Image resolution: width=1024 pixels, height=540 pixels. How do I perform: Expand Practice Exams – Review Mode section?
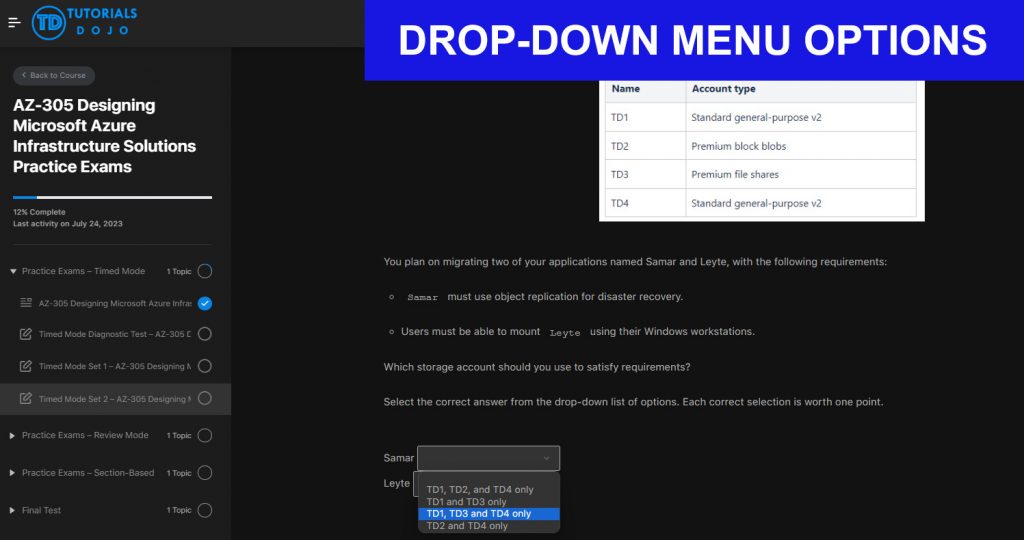pyautogui.click(x=13, y=435)
